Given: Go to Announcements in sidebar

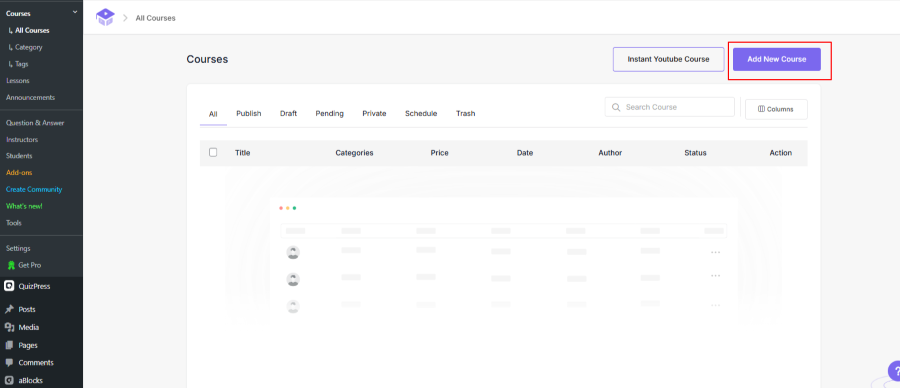Looking at the screenshot, I should click(30, 98).
